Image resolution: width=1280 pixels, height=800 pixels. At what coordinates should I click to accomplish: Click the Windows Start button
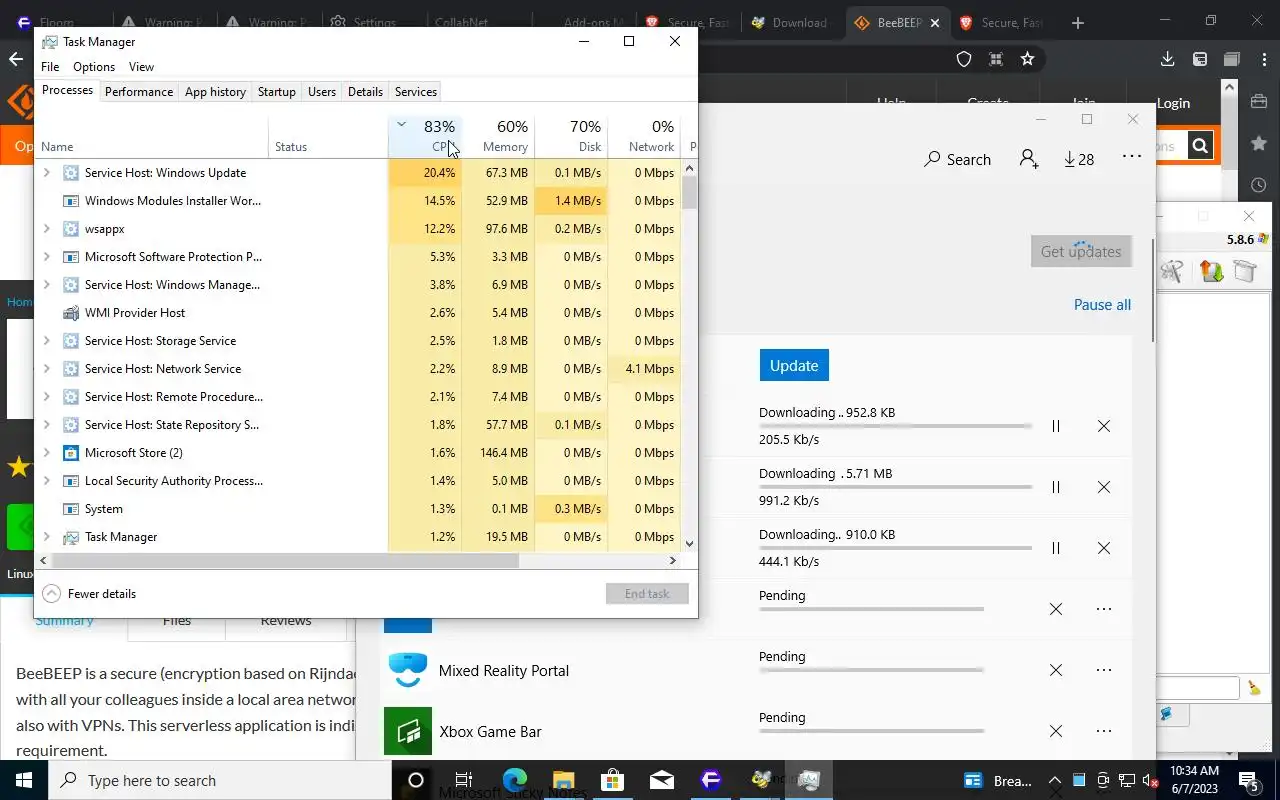[24, 780]
